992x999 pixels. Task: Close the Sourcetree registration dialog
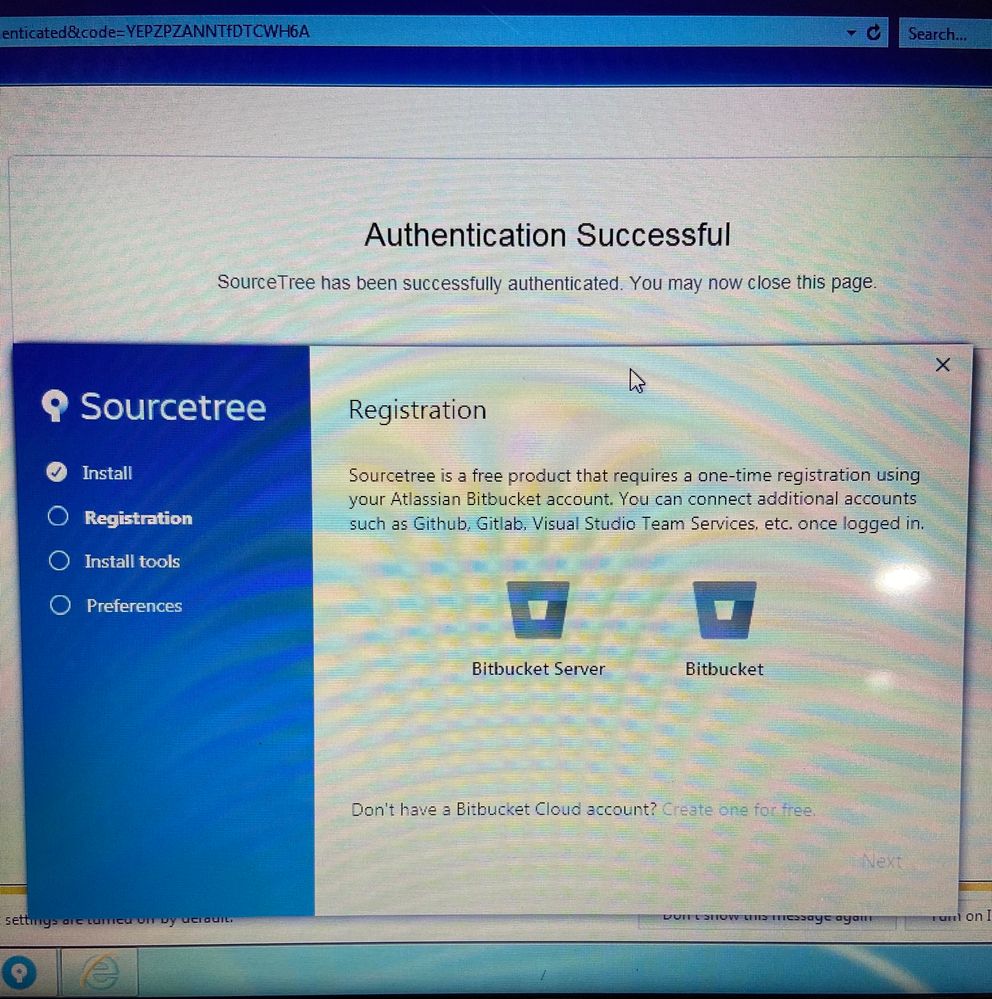pyautogui.click(x=942, y=364)
